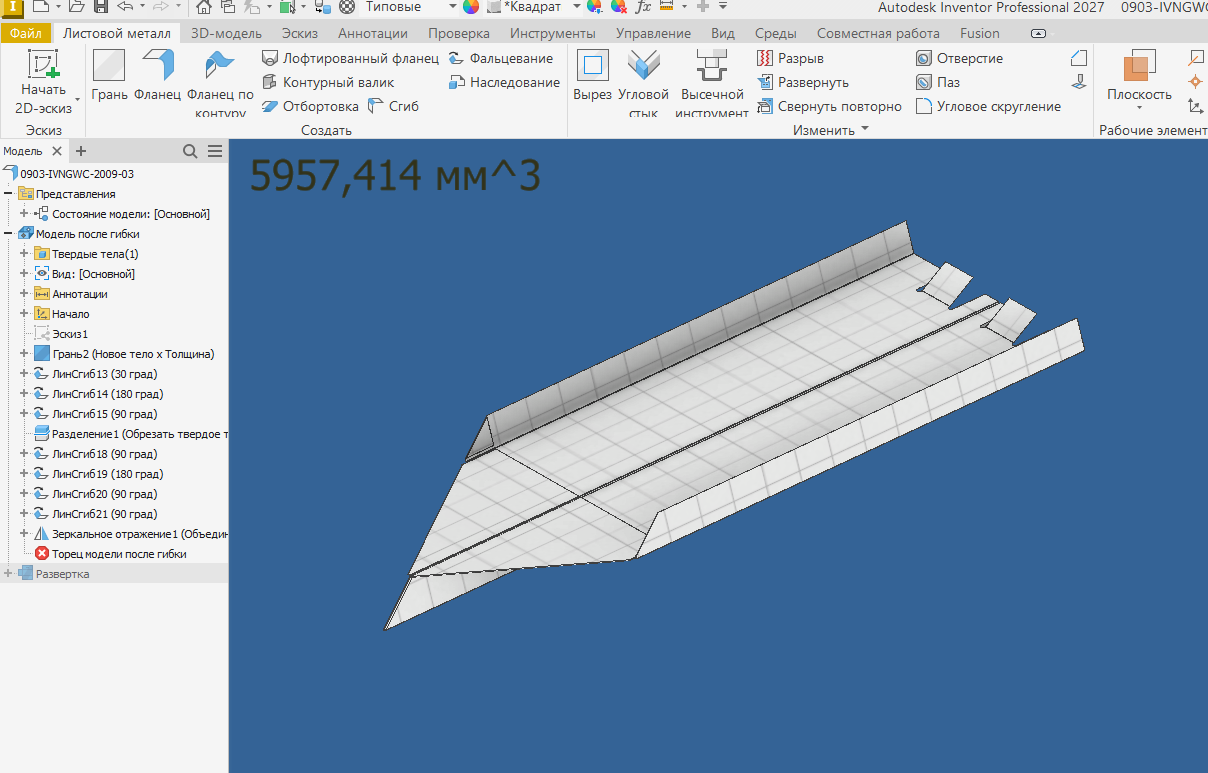Screen dimensions: 1208x773
Task: Use the Сгиб (Fold) tool
Action: tap(394, 106)
